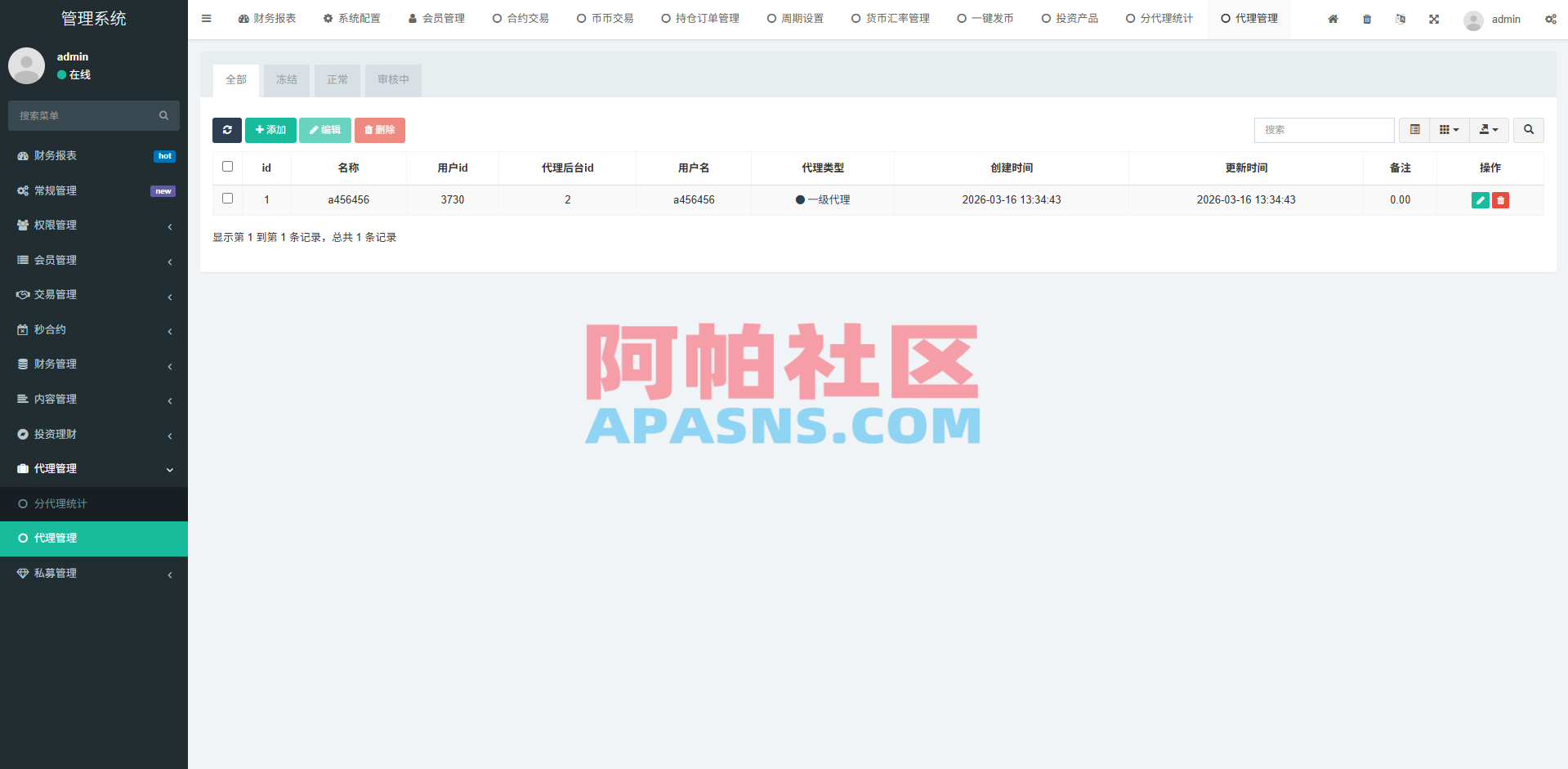Image resolution: width=1568 pixels, height=769 pixels.
Task: Open 财务报表 in the sidebar
Action: click(94, 155)
